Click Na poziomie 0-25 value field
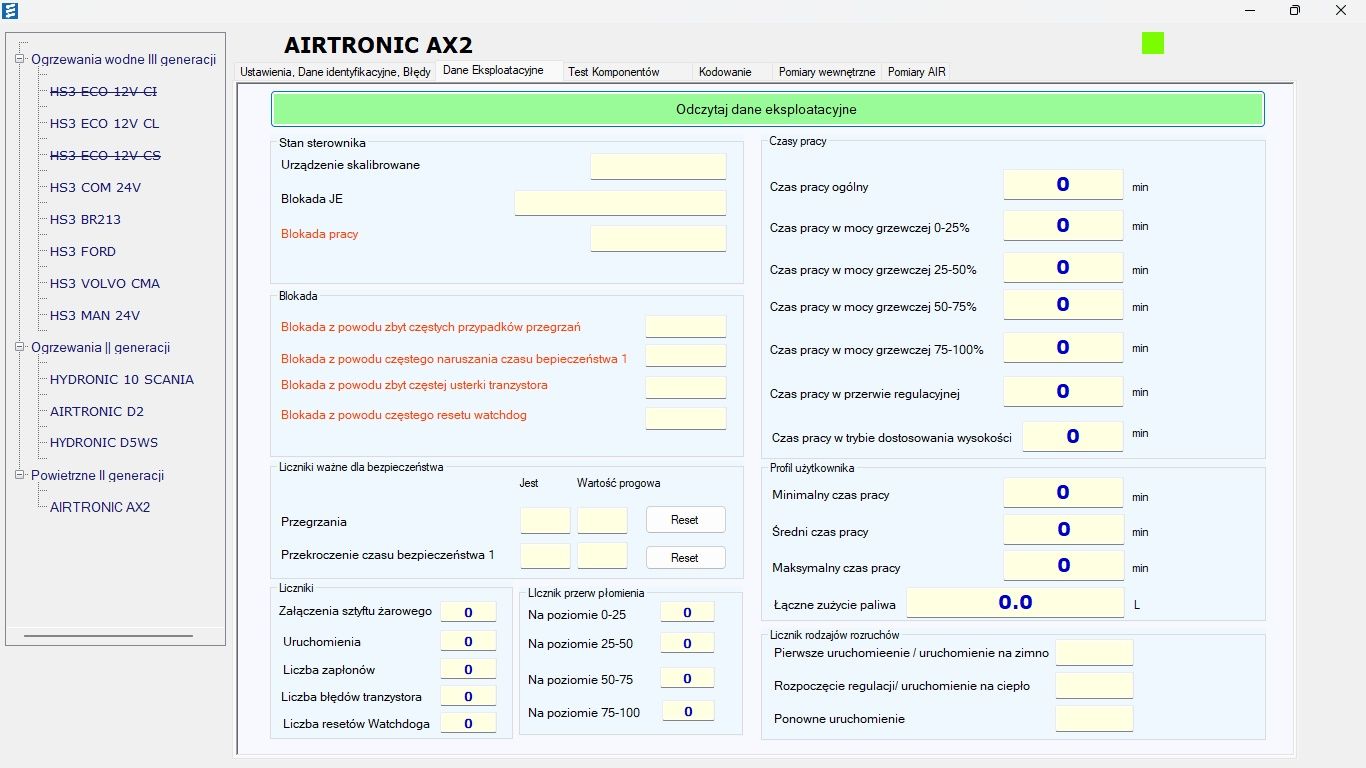This screenshot has height=768, width=1366. point(687,612)
